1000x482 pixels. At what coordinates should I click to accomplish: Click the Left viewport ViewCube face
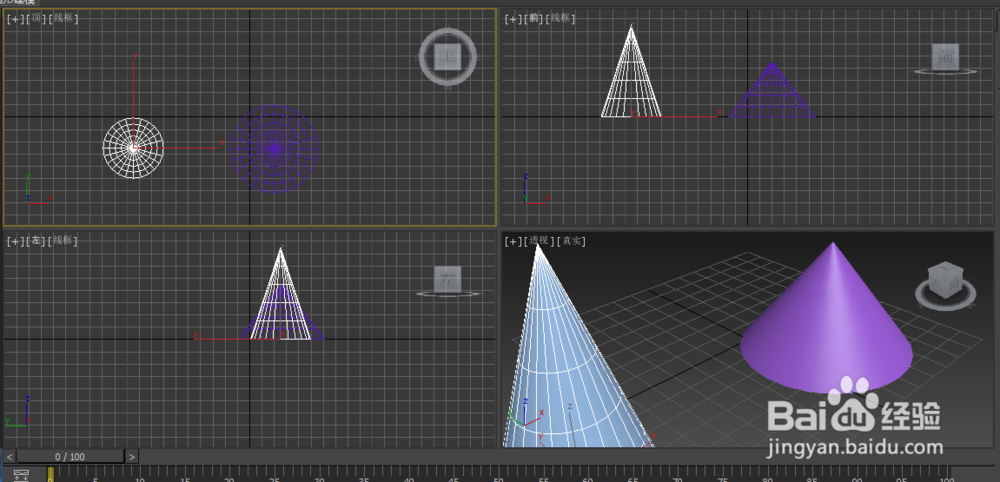click(448, 279)
